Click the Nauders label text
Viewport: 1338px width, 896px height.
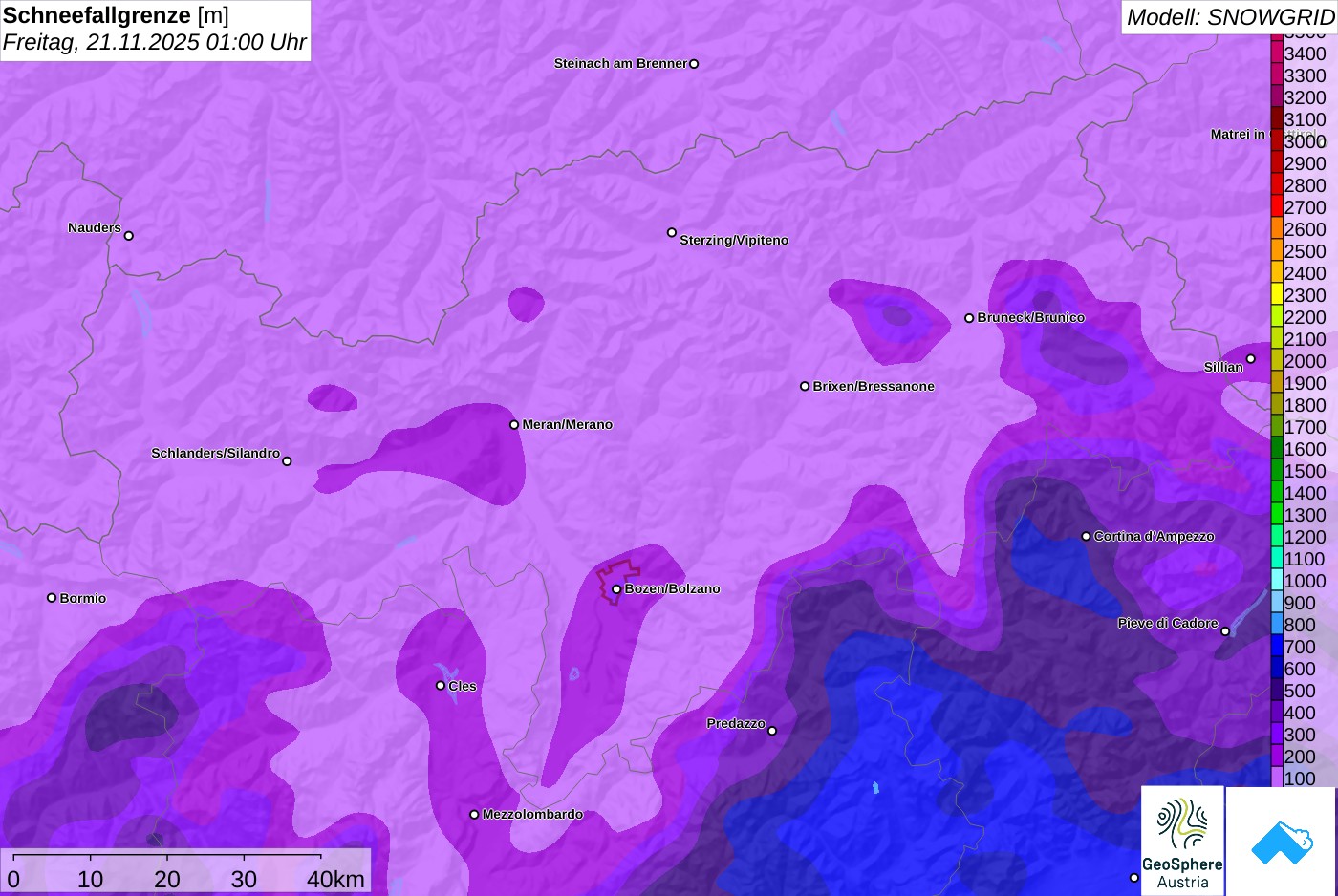(95, 227)
